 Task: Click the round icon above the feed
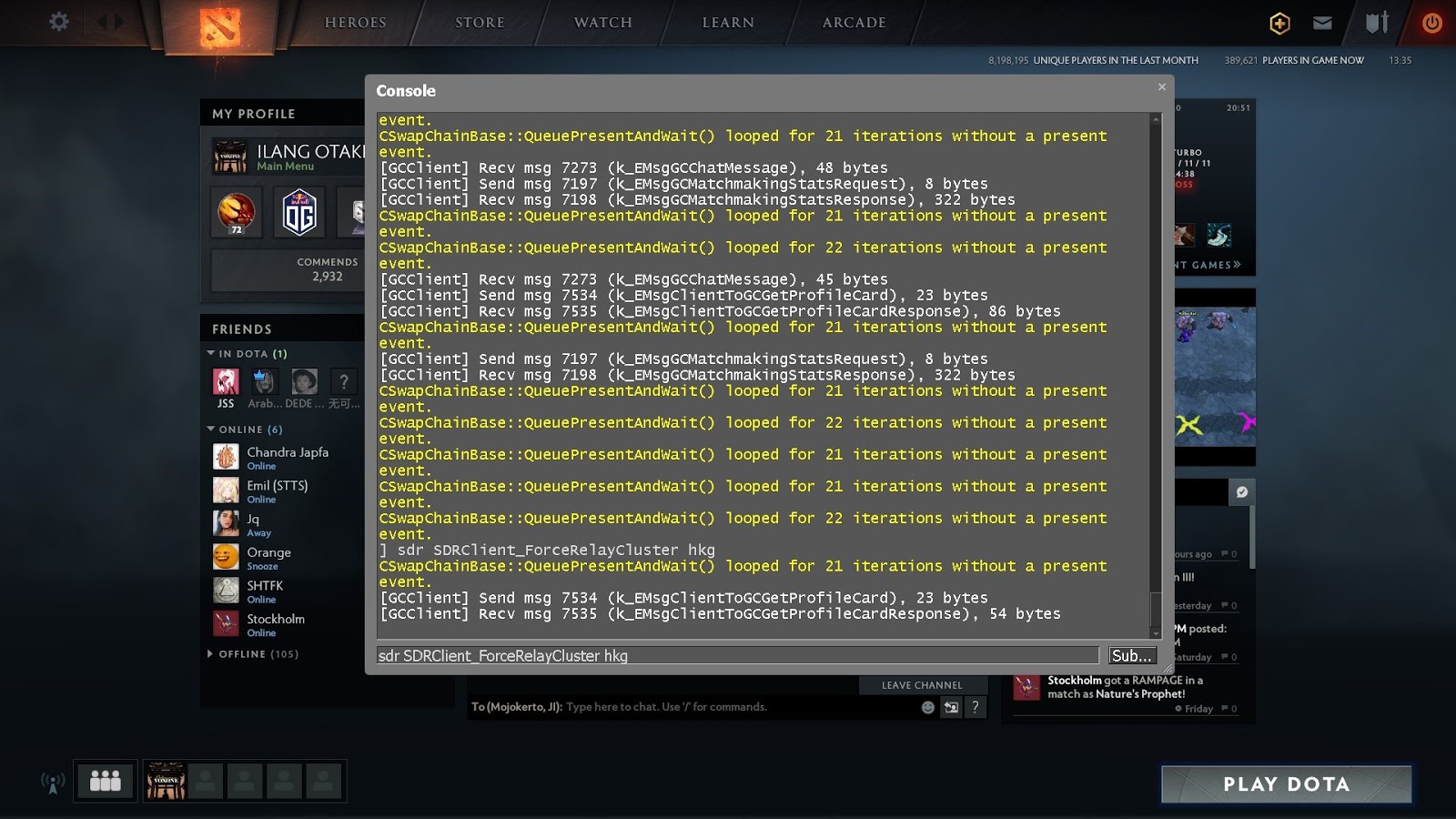1242,492
